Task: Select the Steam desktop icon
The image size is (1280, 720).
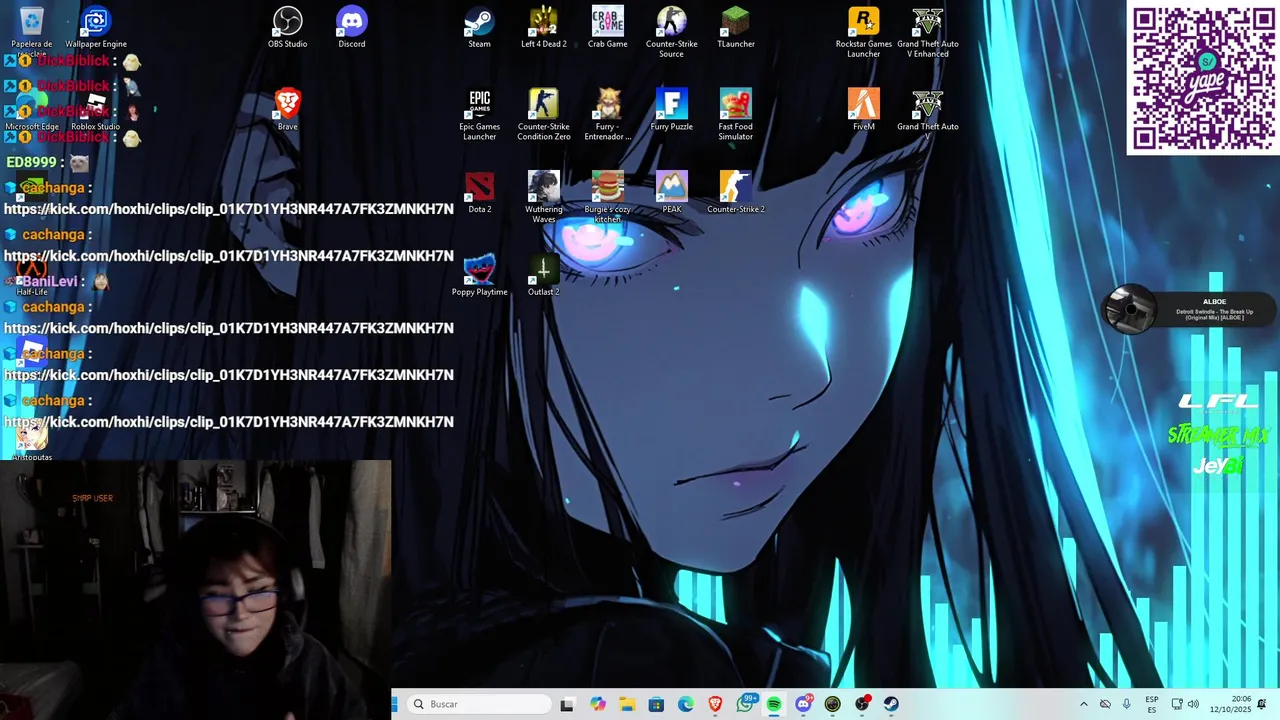Action: (480, 28)
